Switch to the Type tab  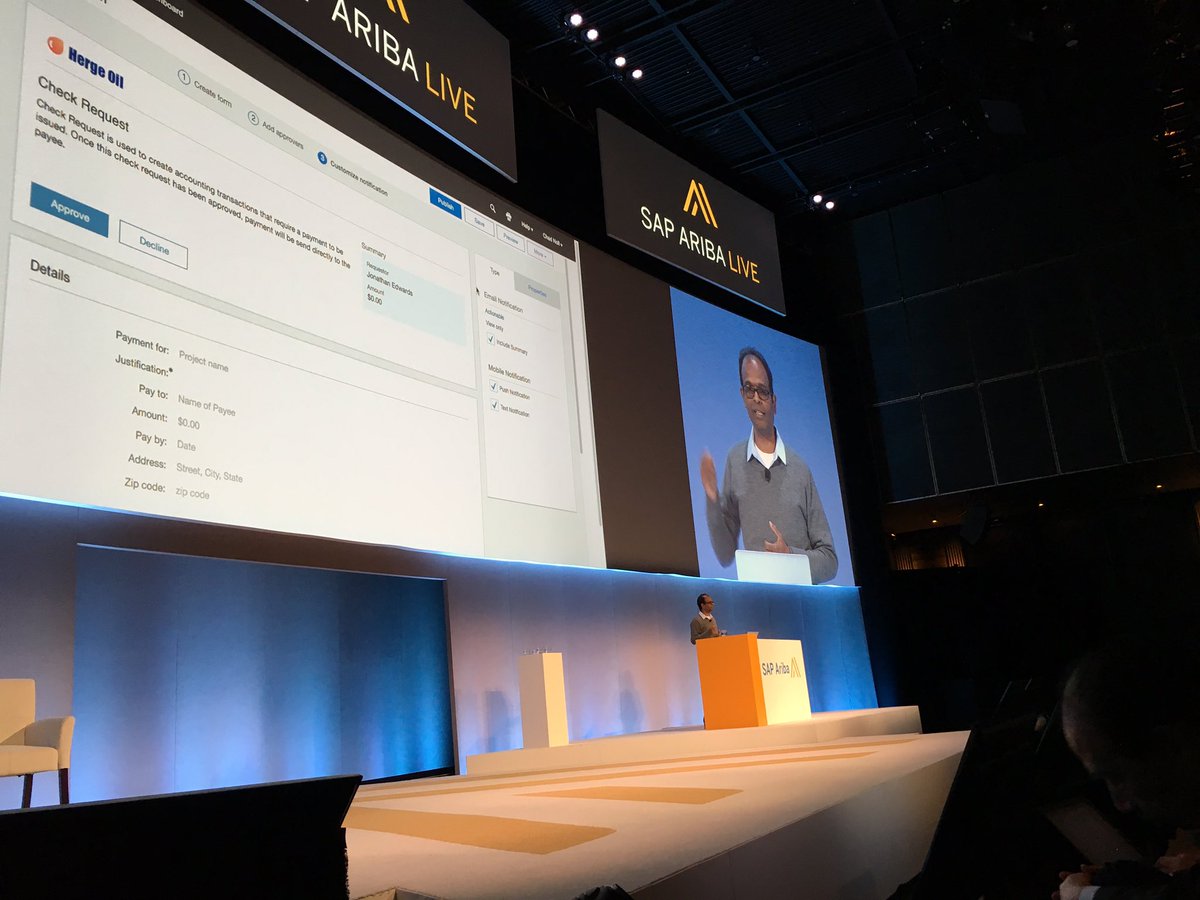point(494,272)
